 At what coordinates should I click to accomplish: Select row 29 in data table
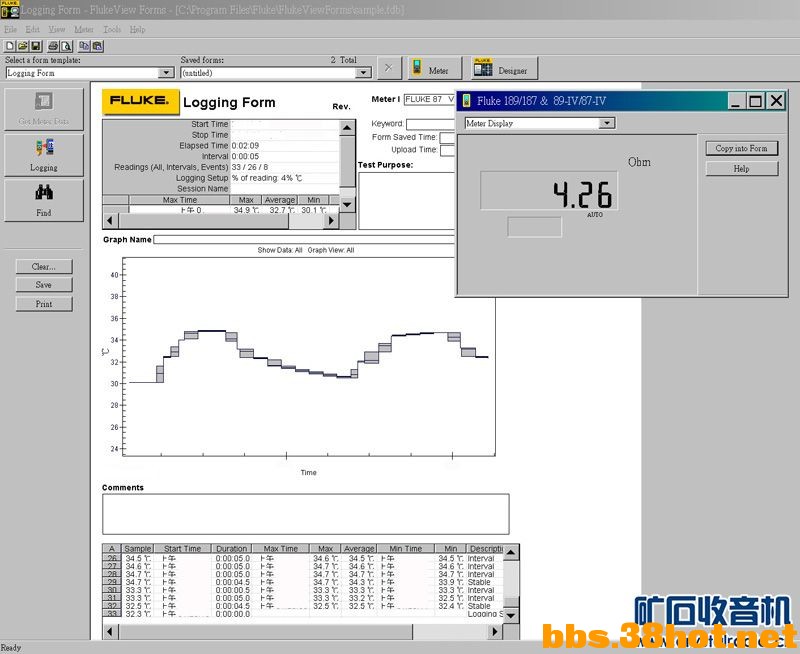coord(112,582)
